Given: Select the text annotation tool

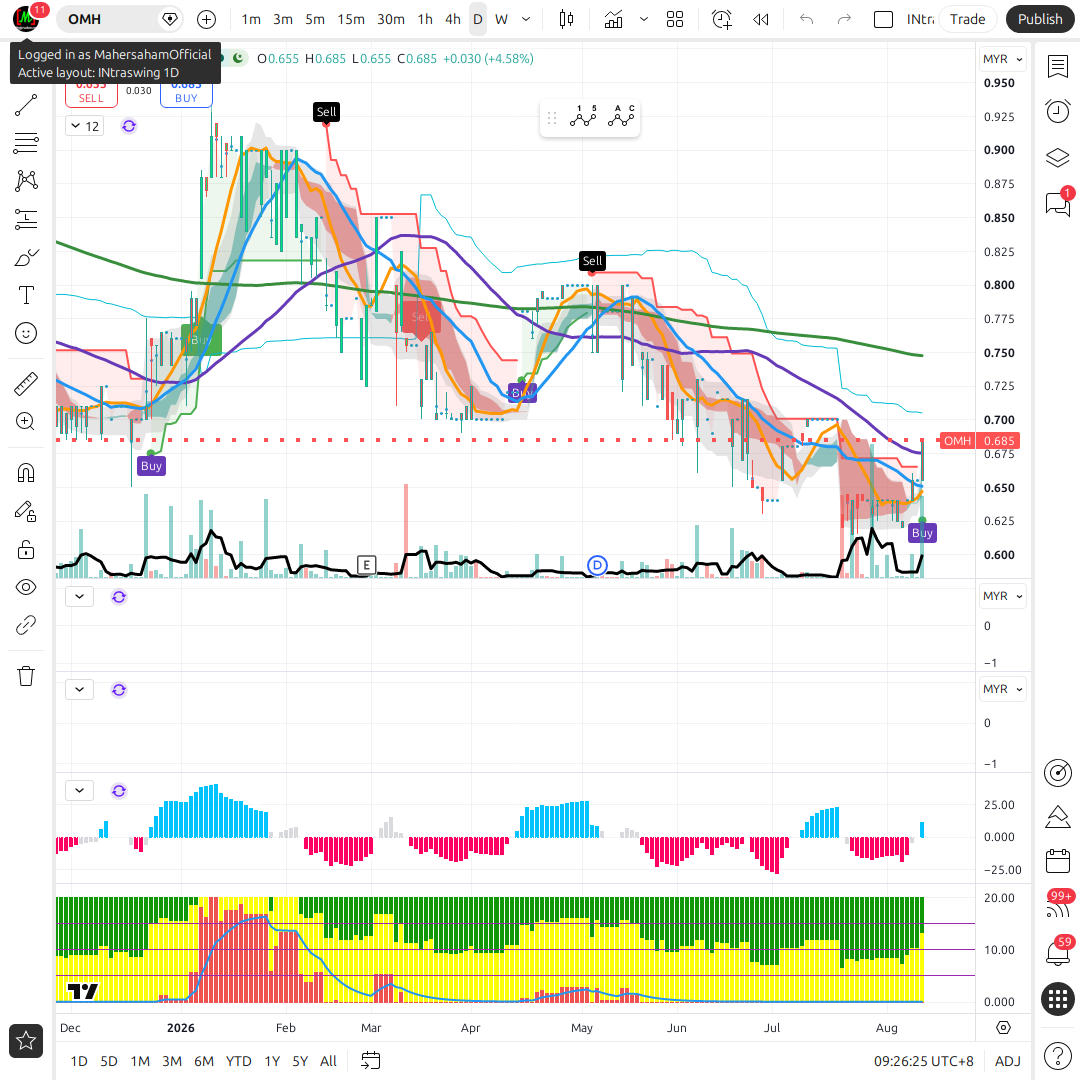Looking at the screenshot, I should coord(26,295).
